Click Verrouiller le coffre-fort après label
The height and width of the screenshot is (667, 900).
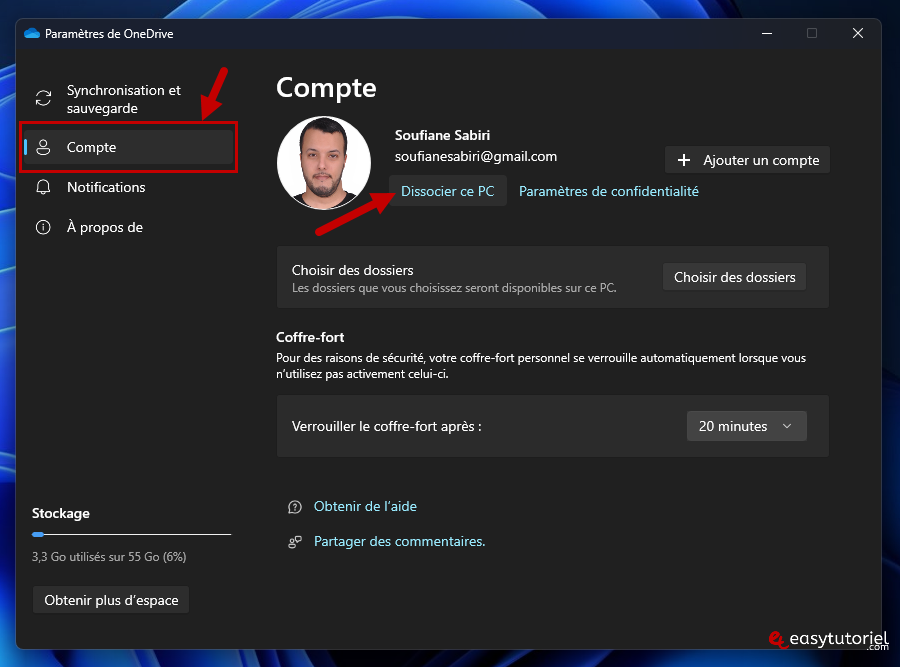coord(386,426)
